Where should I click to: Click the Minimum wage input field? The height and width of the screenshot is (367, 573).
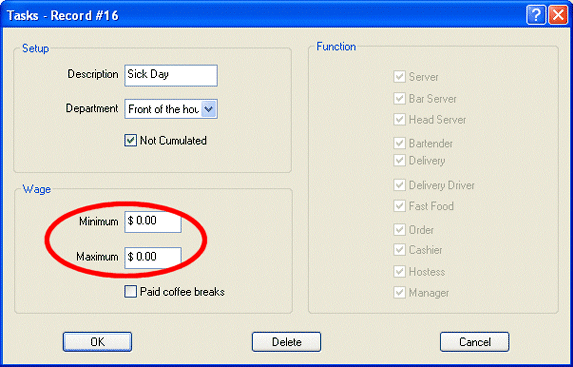(153, 222)
